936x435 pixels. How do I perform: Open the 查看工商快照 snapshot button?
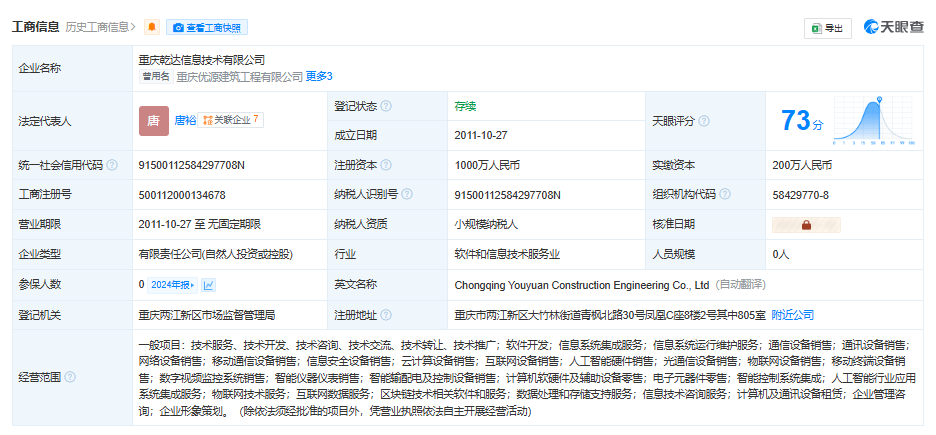tap(207, 27)
